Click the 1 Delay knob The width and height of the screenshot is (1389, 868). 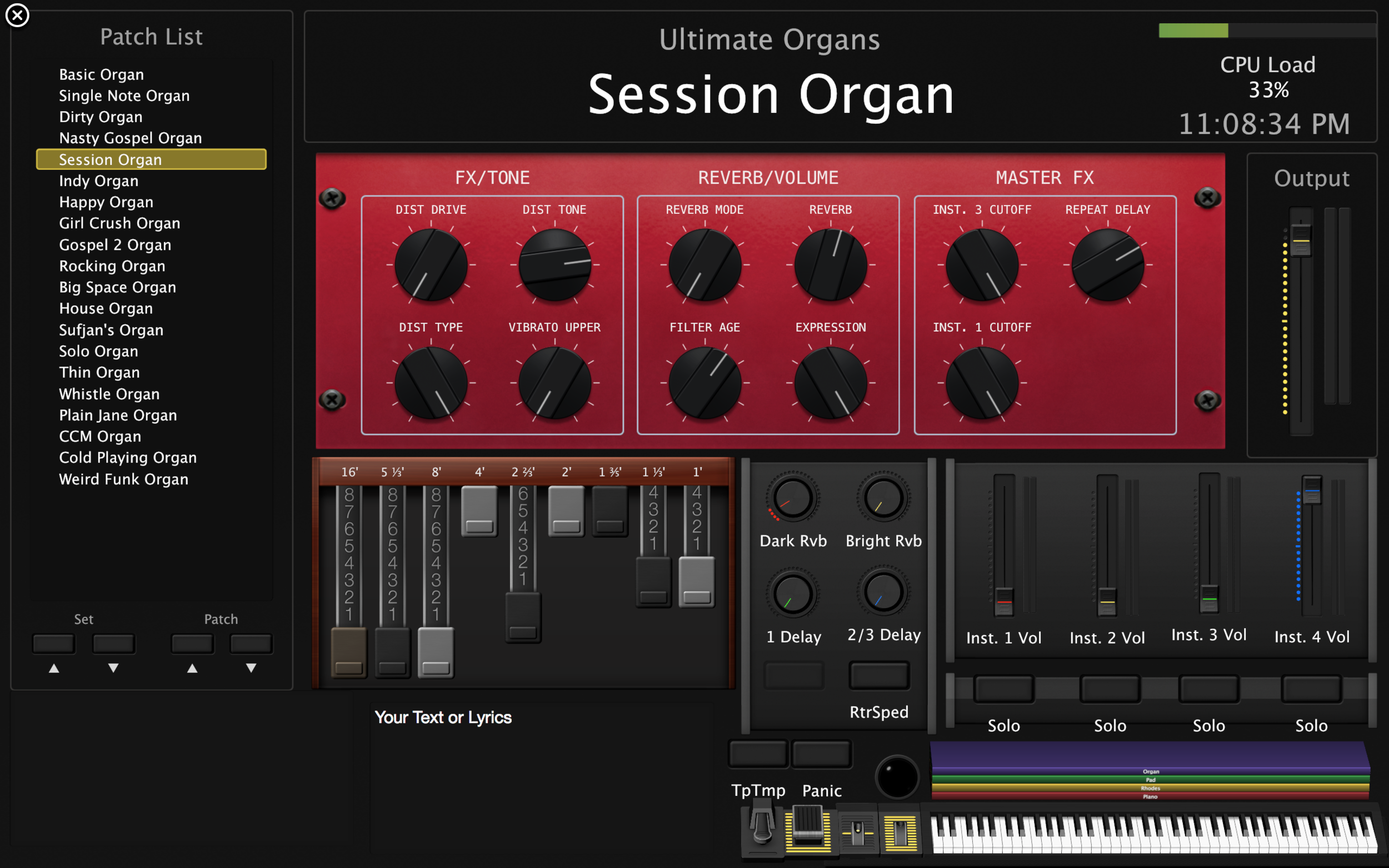pyautogui.click(x=793, y=594)
